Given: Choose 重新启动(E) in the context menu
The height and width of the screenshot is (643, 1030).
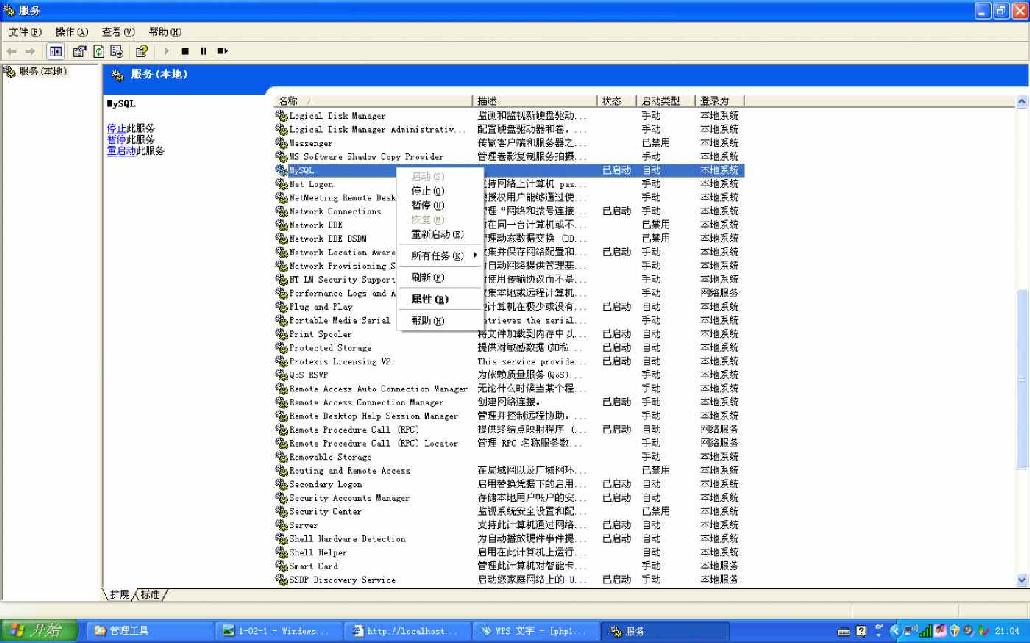Looking at the screenshot, I should click(439, 234).
